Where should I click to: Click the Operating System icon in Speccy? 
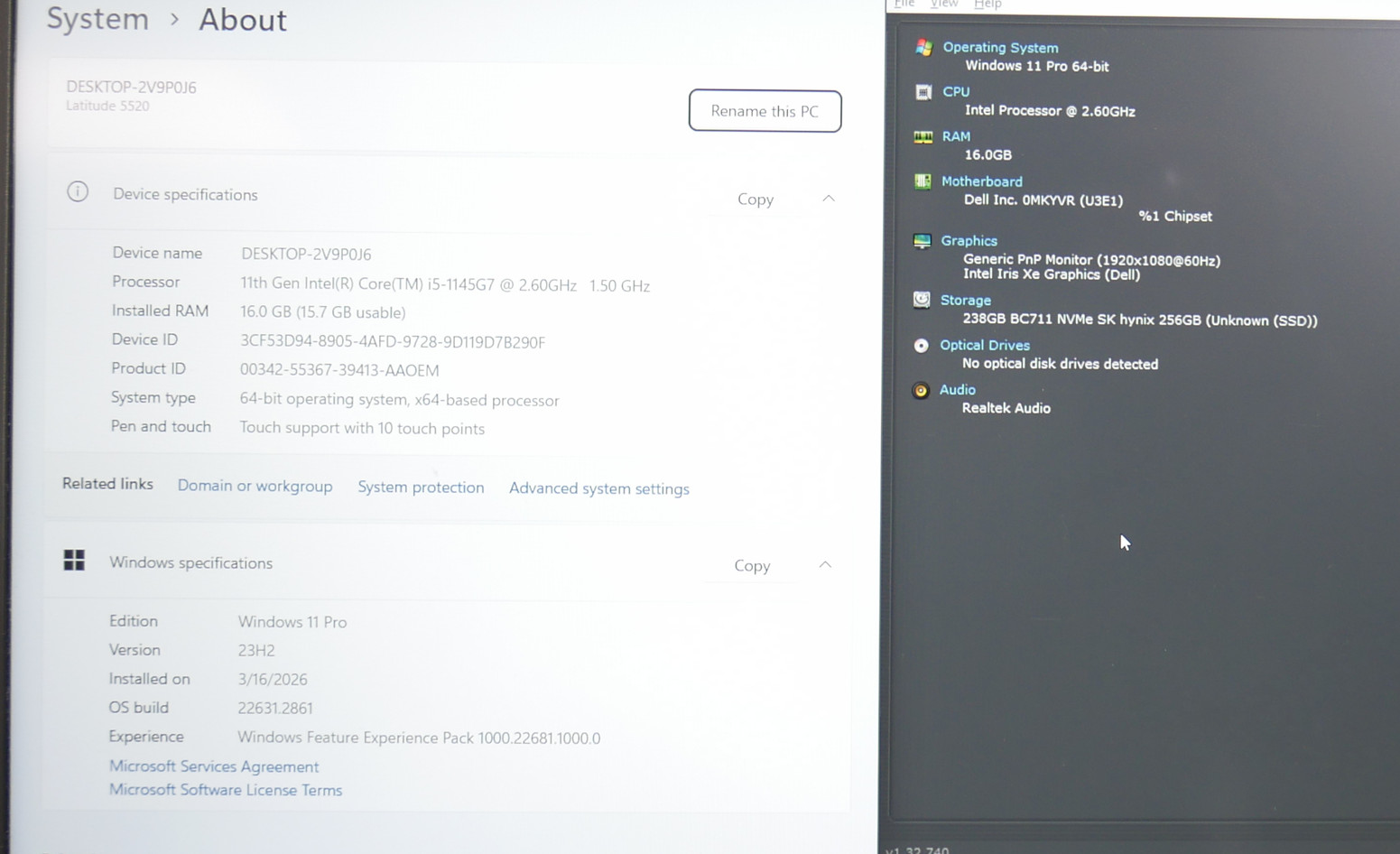pos(923,47)
